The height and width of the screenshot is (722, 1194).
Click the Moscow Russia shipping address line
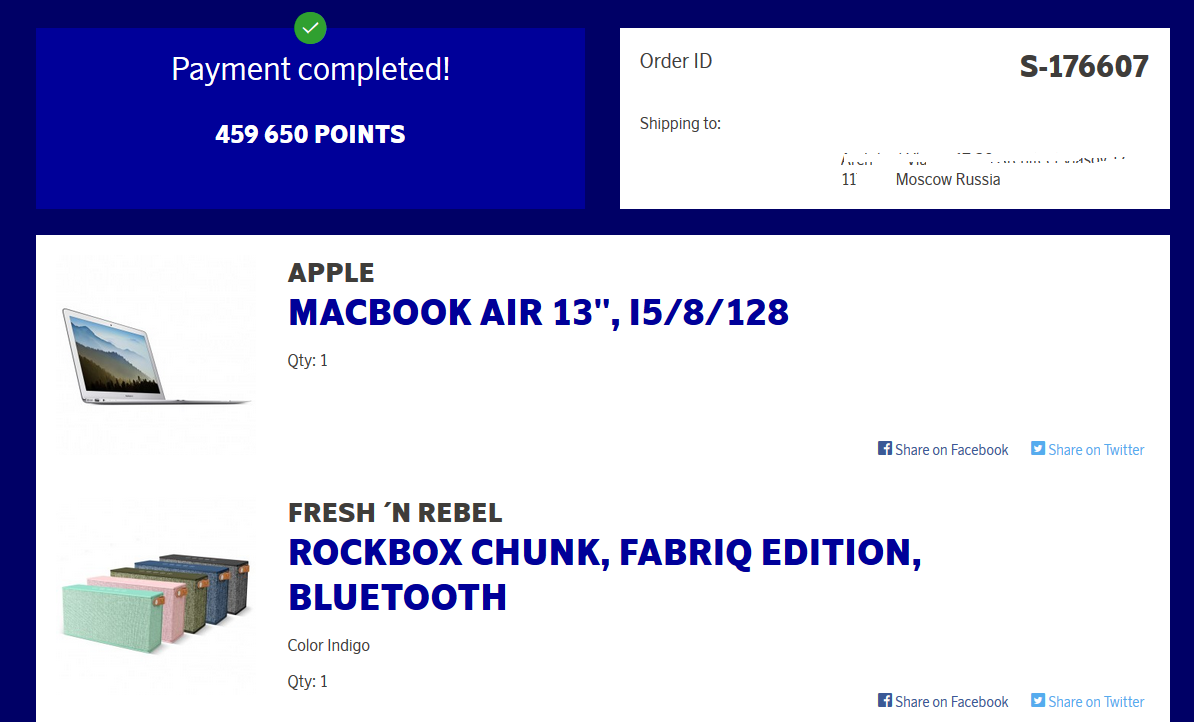click(x=947, y=180)
